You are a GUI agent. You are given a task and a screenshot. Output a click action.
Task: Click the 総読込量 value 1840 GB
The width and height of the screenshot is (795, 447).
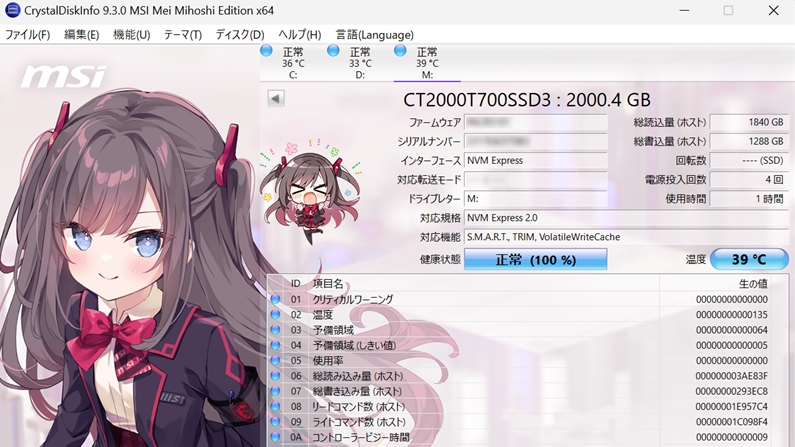coord(749,122)
